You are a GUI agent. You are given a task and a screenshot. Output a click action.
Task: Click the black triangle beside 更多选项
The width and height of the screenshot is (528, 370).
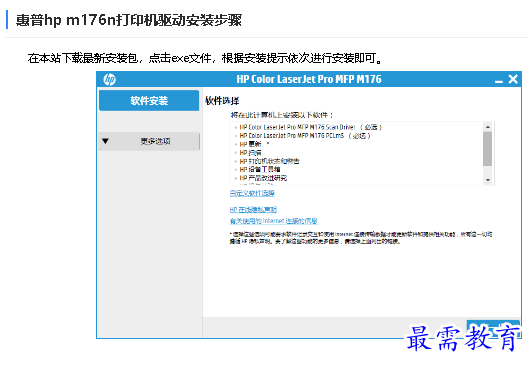pyautogui.click(x=105, y=141)
